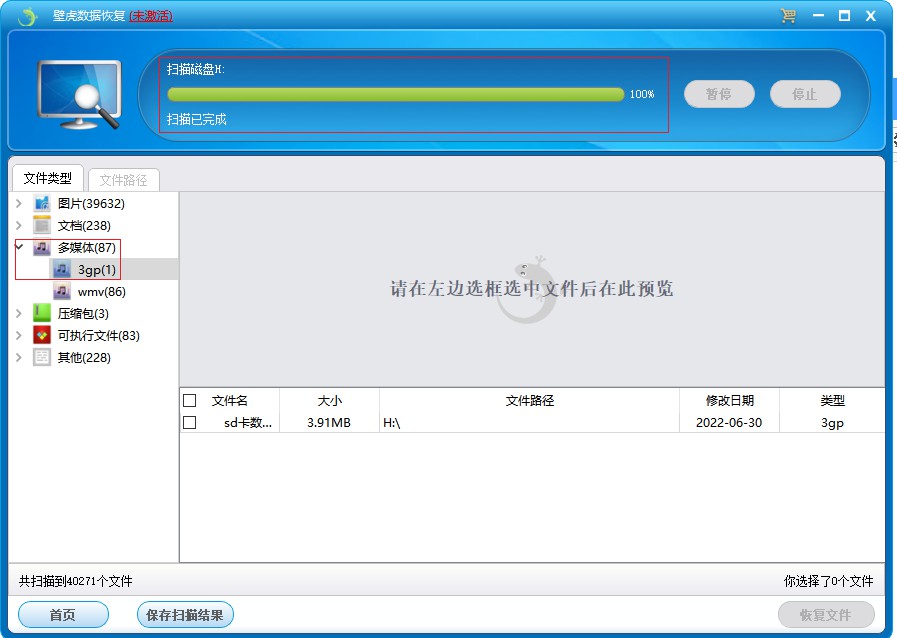Click the 其他 category icon
The height and width of the screenshot is (638, 897).
(42, 357)
